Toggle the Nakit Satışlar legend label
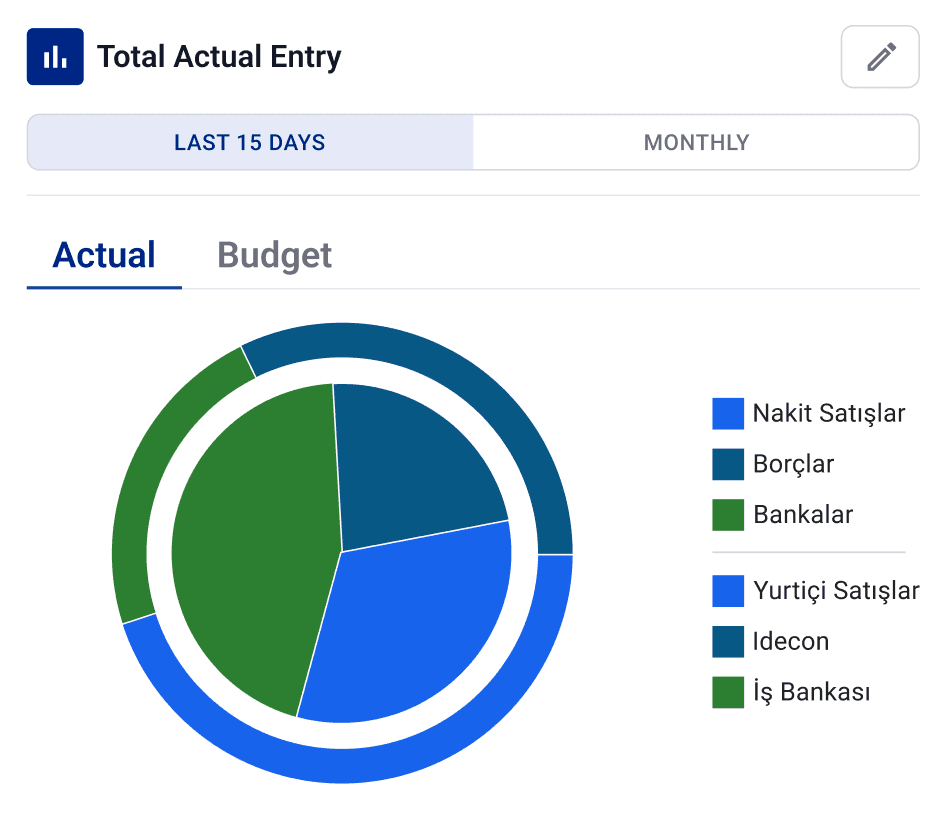 coord(828,413)
